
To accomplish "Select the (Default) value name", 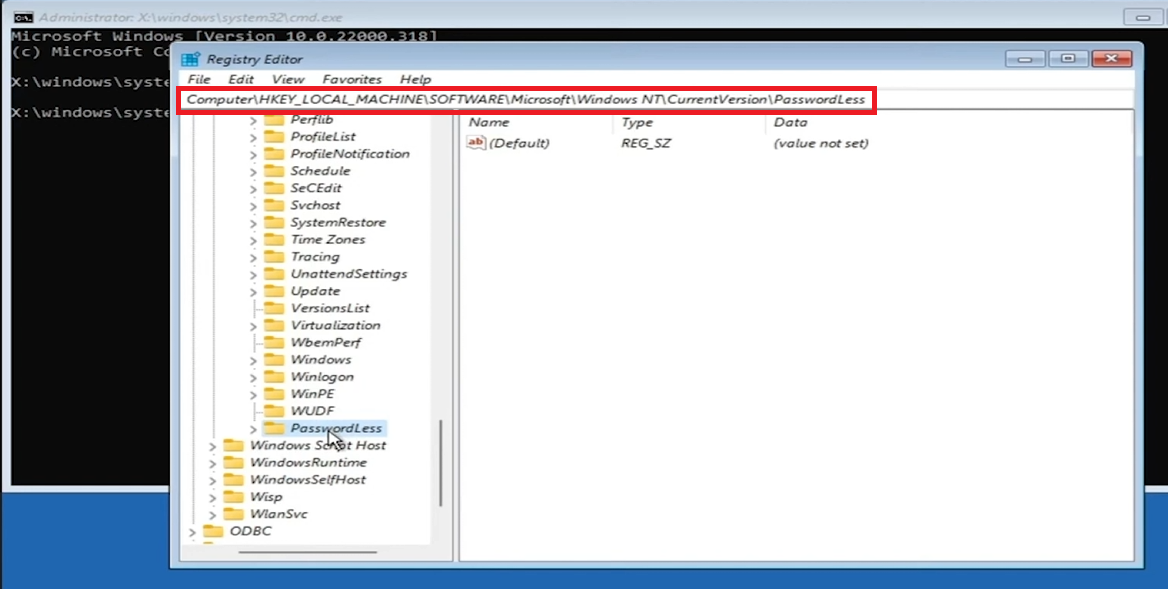I will tap(519, 143).
